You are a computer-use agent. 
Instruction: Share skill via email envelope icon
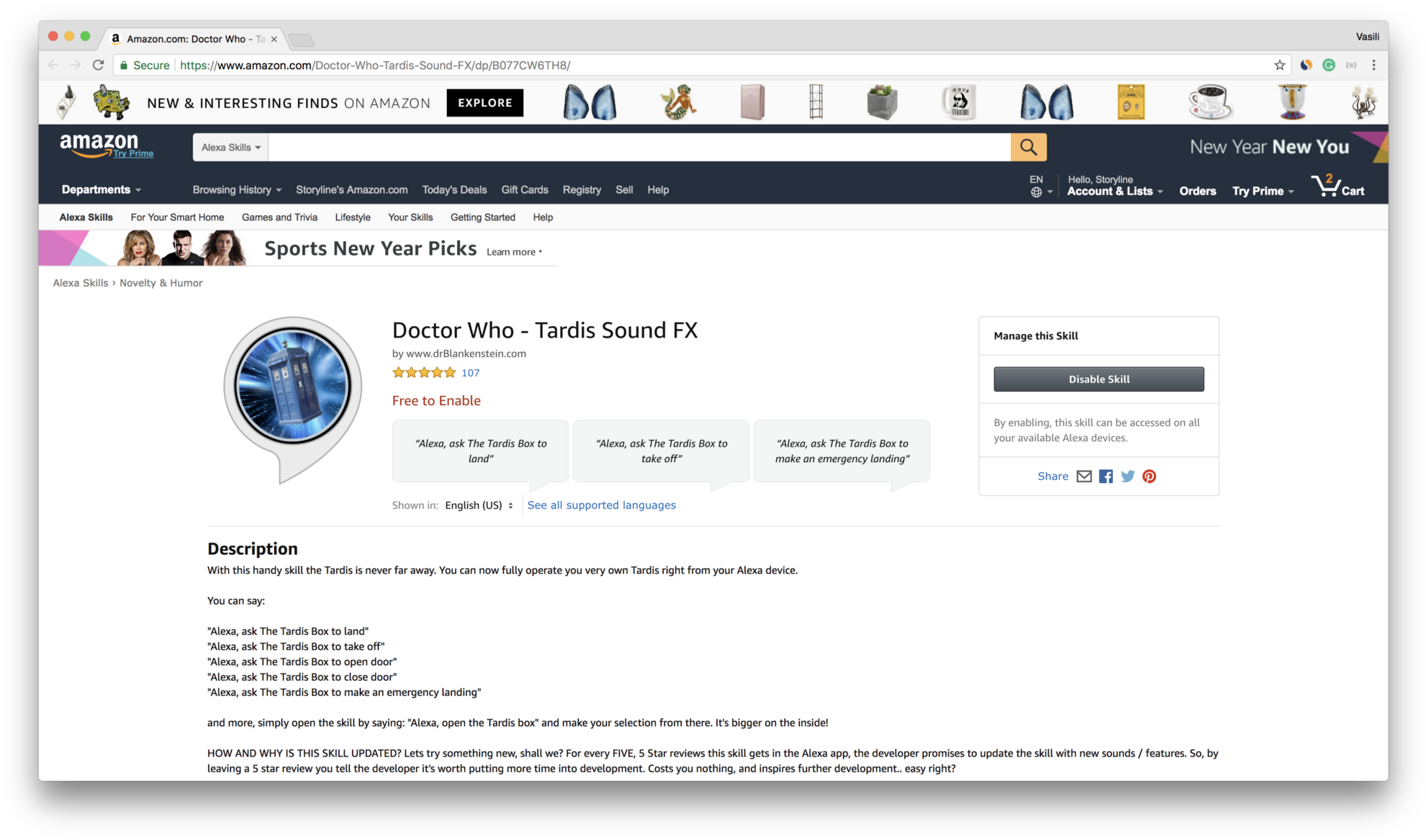[1084, 477]
